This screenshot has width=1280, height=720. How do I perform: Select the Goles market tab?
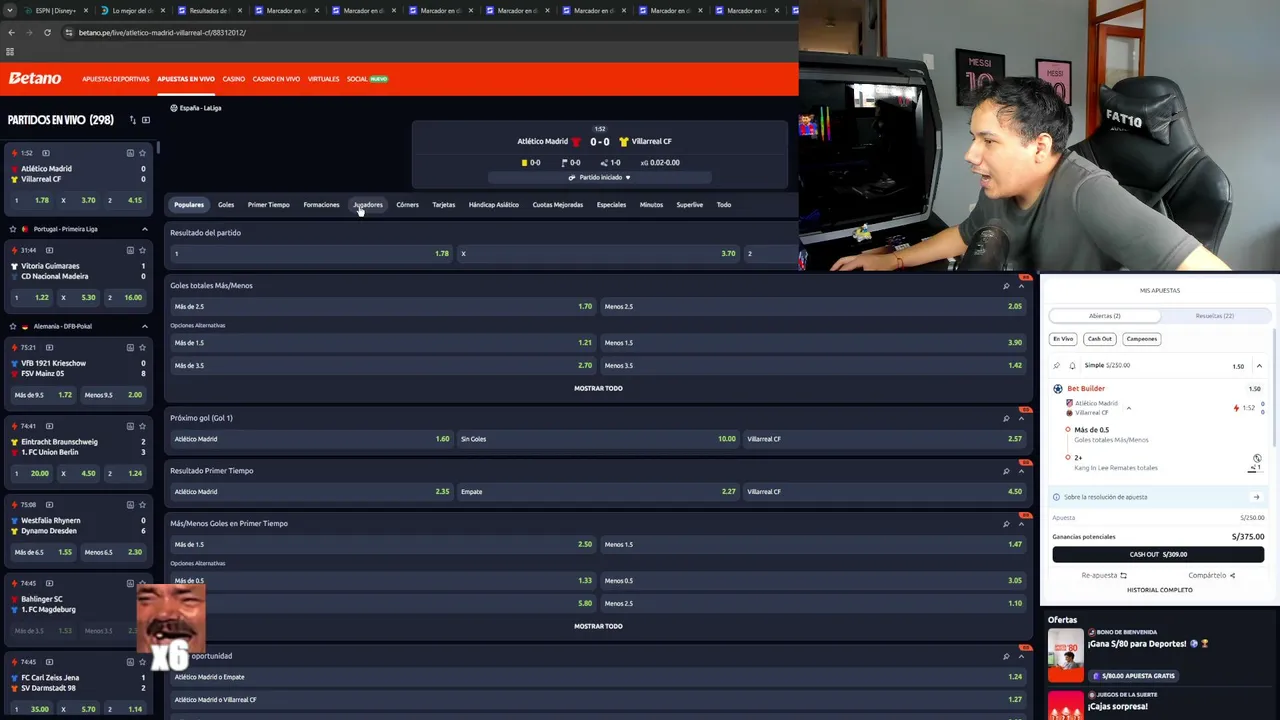coord(226,205)
